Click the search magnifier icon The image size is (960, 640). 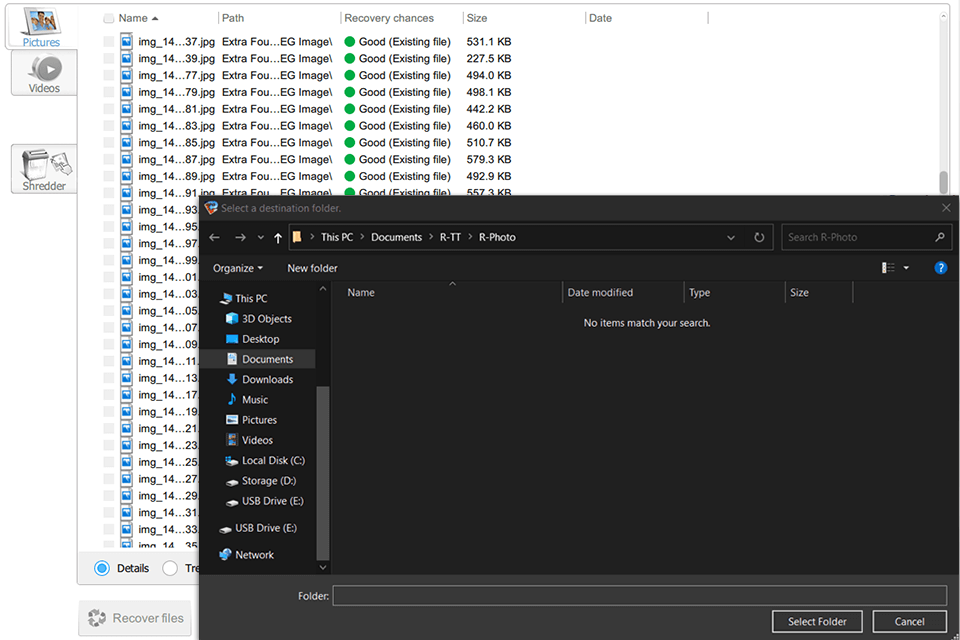point(940,237)
